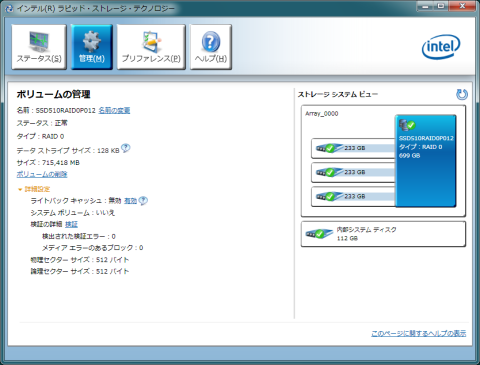Viewport: 480px width, 365px height.
Task: Click the Array_0000 label
Action: point(322,114)
